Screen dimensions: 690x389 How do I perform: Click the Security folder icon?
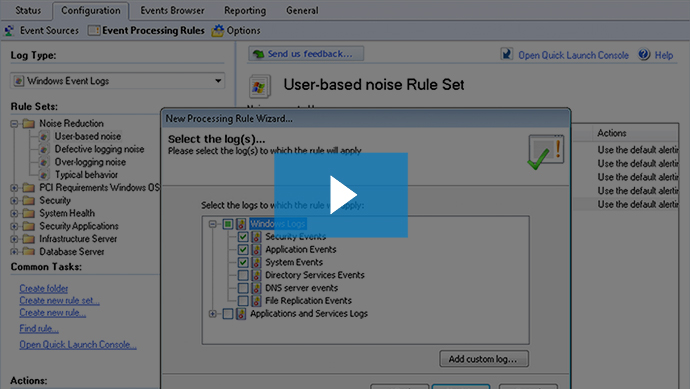(x=29, y=200)
